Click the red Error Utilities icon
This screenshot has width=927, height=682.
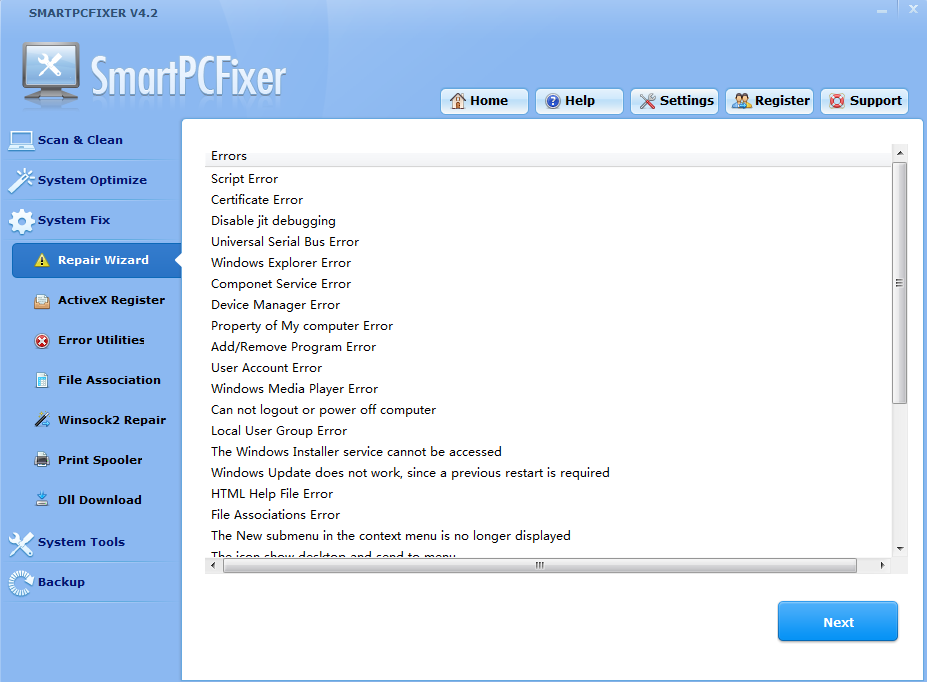(x=42, y=341)
